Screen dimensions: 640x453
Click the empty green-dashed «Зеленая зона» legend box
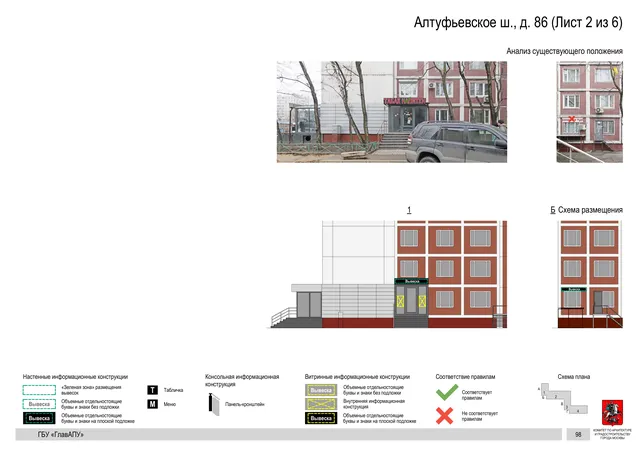point(39,390)
